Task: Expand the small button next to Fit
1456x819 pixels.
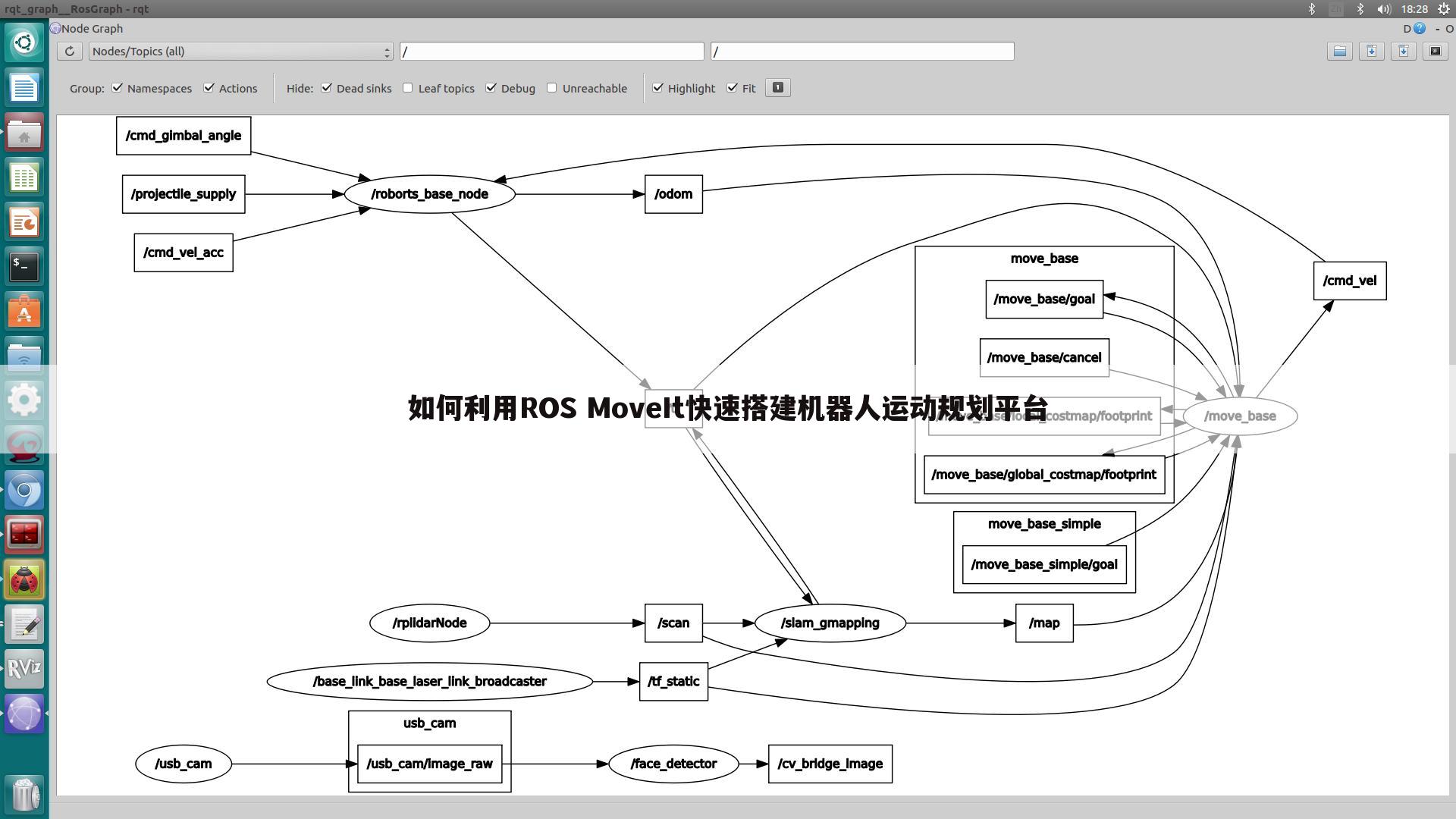Action: 777,87
